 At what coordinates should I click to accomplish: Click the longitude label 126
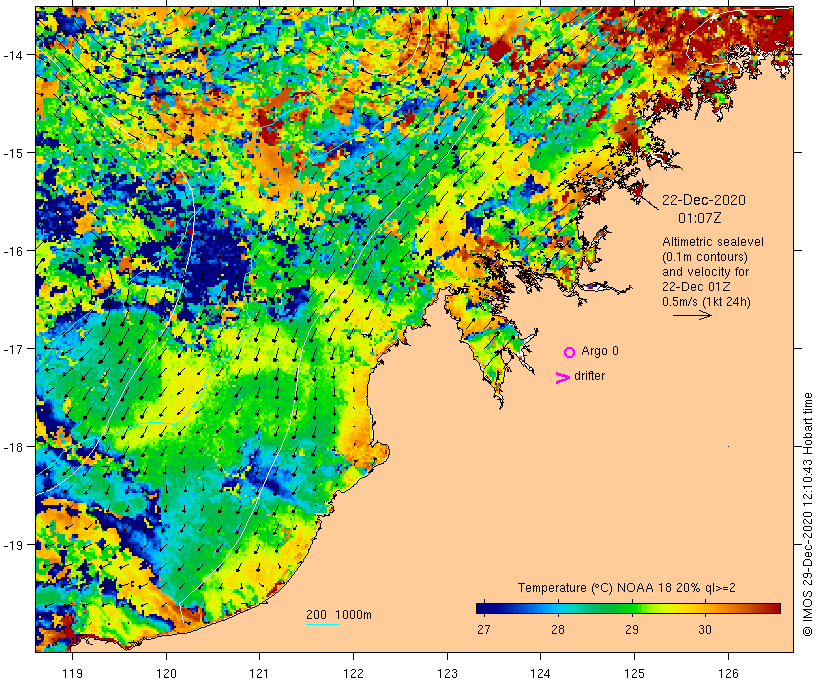point(728,673)
